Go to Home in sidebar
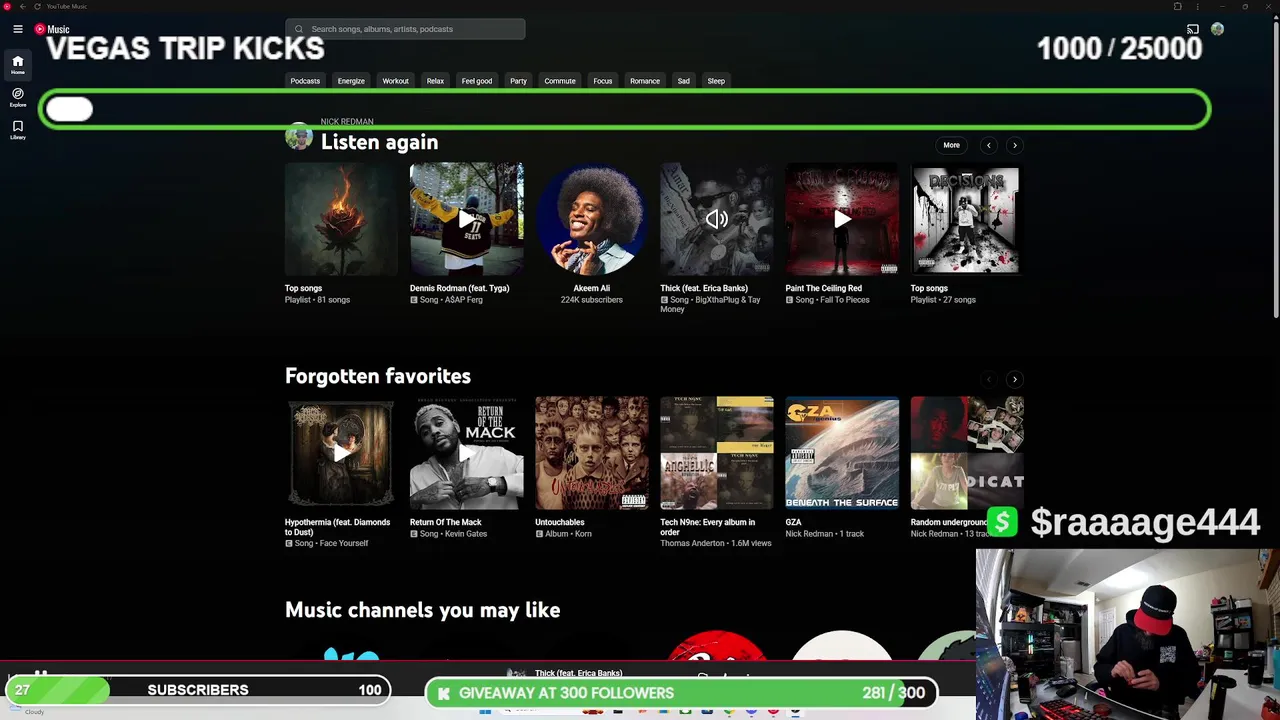 tap(18, 65)
